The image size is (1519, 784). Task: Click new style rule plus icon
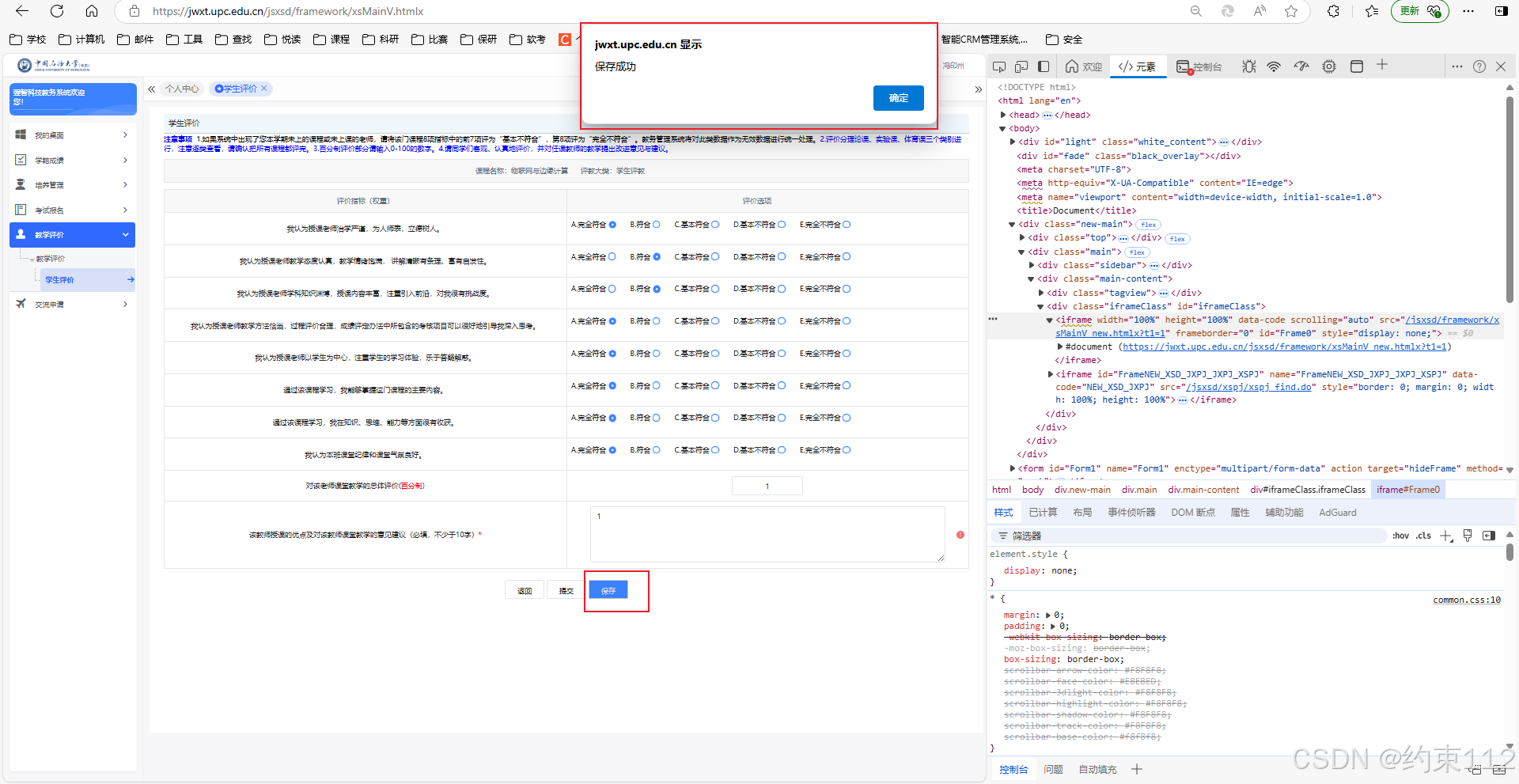point(1446,536)
